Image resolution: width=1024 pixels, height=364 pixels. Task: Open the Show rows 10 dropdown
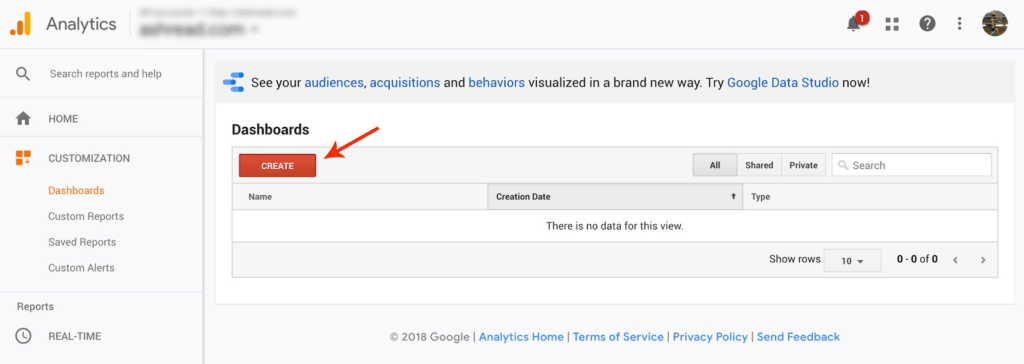click(852, 260)
